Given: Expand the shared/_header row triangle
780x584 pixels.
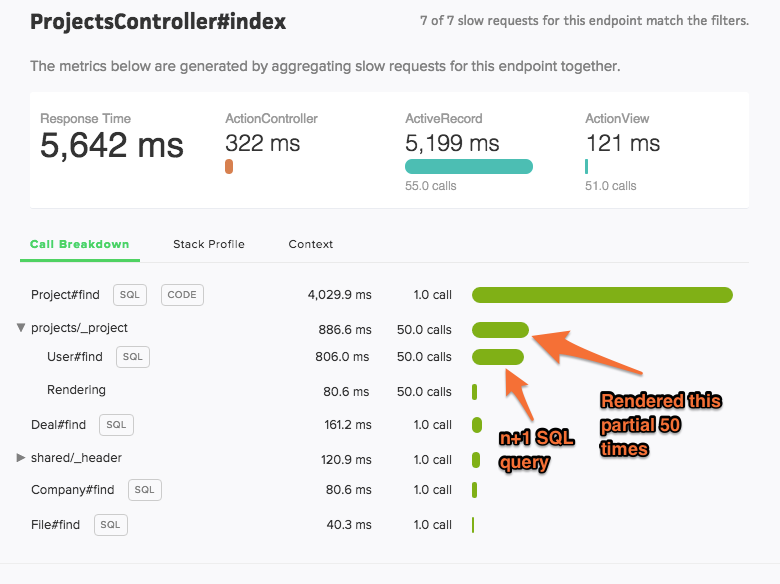Looking at the screenshot, I should [20, 458].
